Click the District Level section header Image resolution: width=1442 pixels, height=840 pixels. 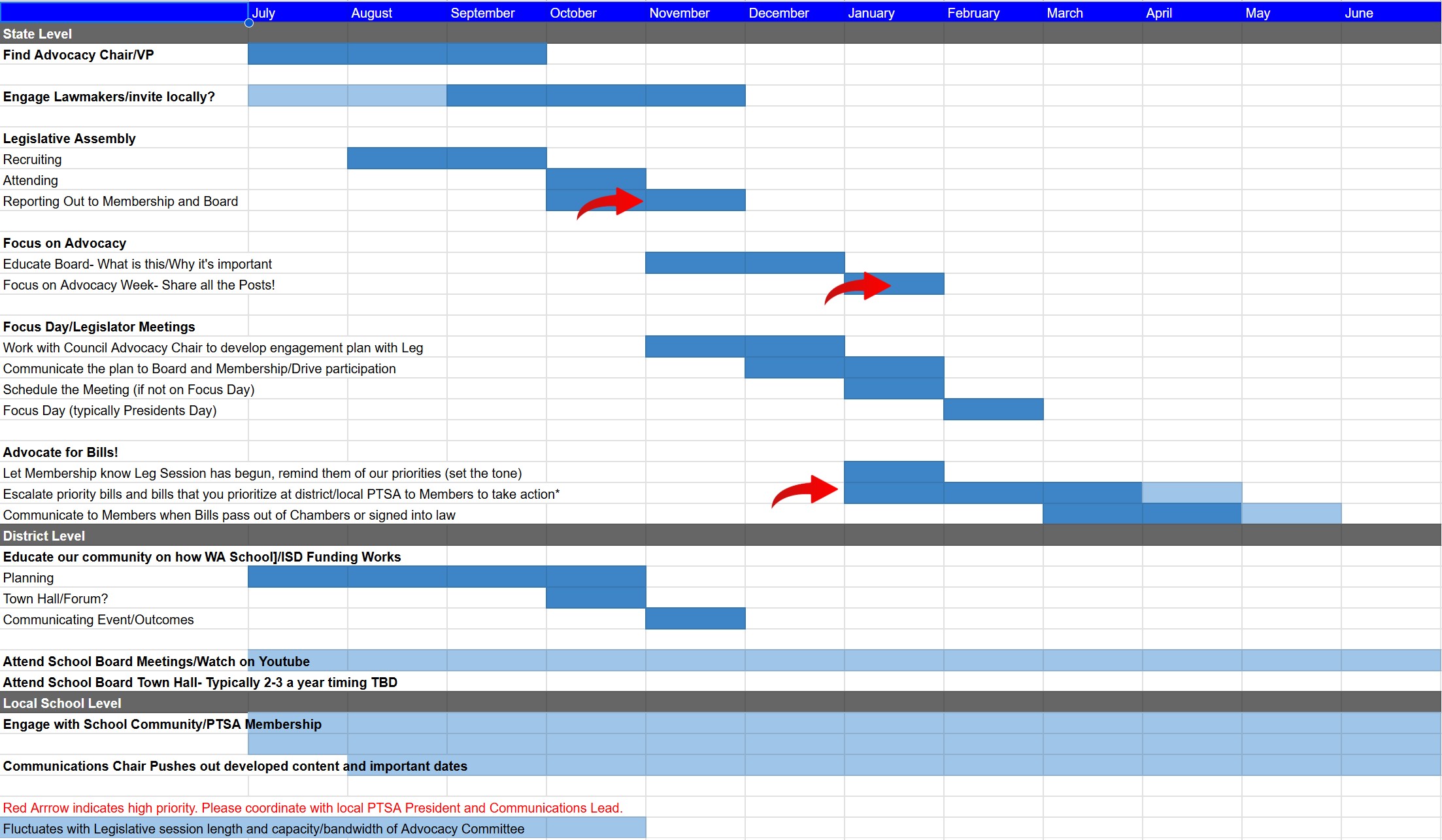point(44,536)
